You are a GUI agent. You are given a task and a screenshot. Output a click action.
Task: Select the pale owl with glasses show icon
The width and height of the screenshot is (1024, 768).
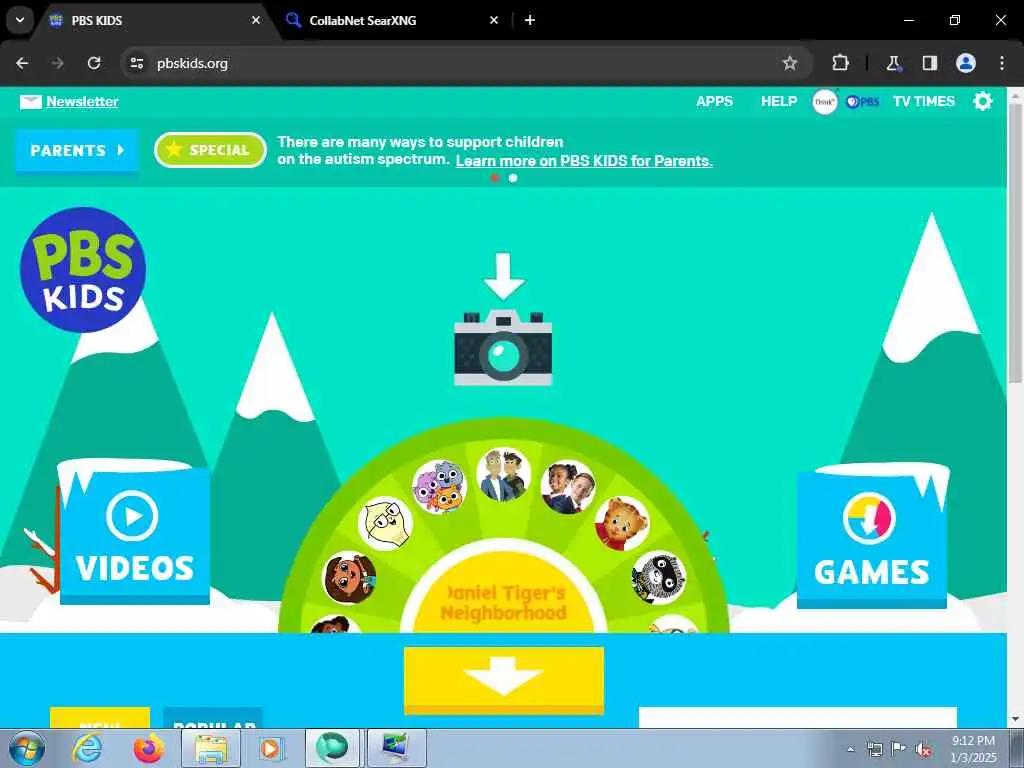(385, 524)
